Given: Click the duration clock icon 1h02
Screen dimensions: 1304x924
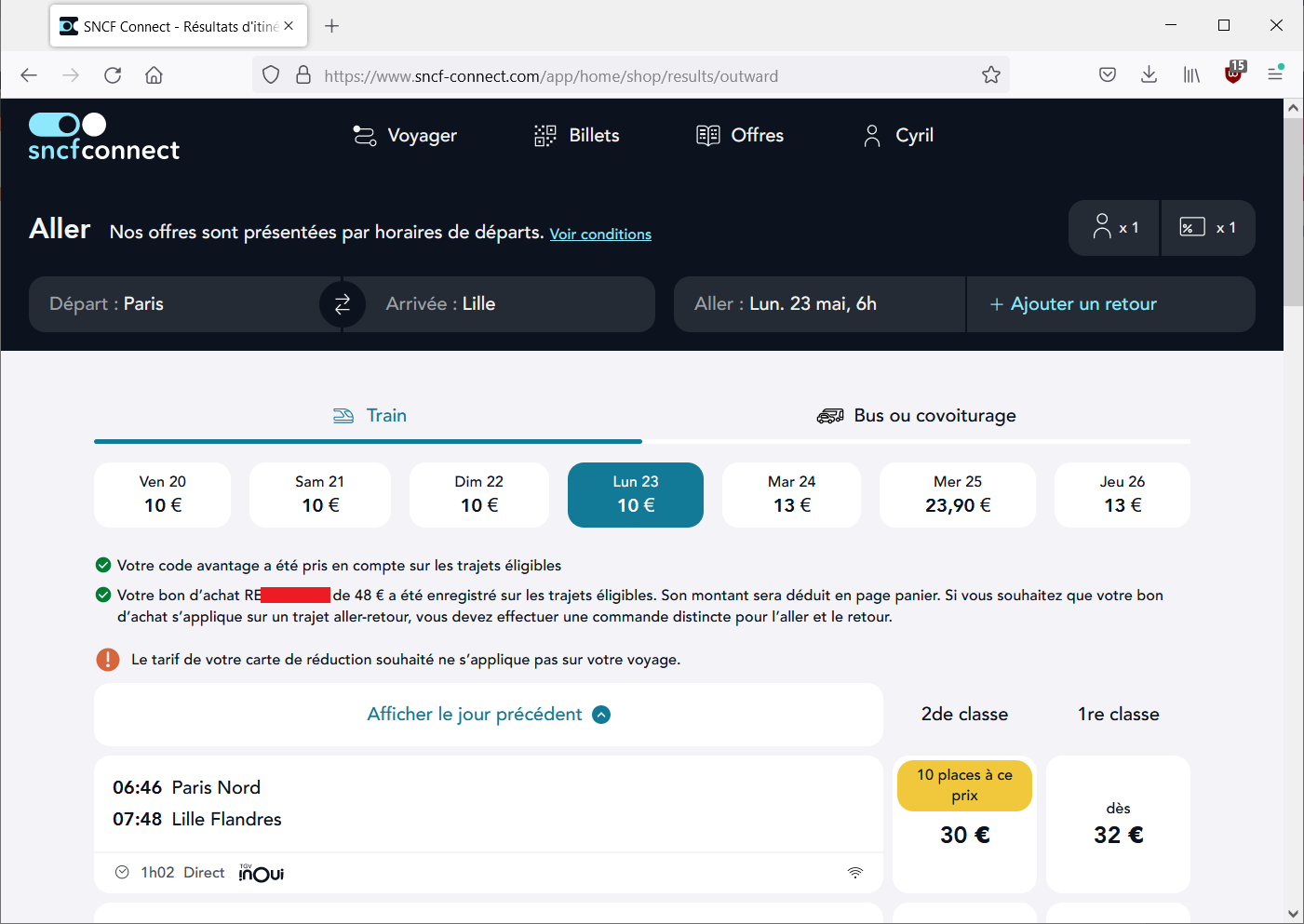Looking at the screenshot, I should pos(122,873).
